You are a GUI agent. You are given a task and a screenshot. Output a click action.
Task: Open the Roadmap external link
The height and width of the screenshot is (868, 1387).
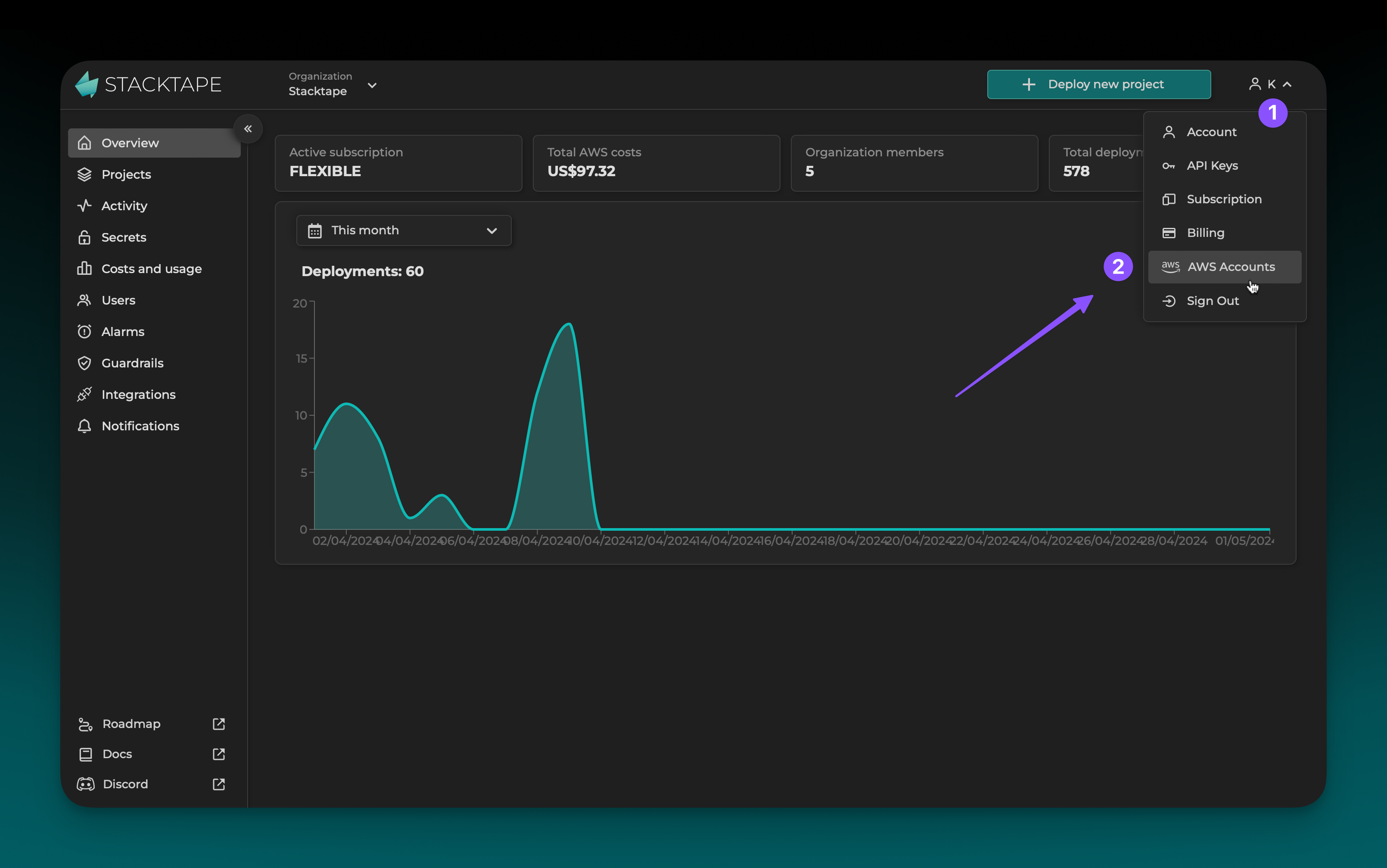point(152,724)
